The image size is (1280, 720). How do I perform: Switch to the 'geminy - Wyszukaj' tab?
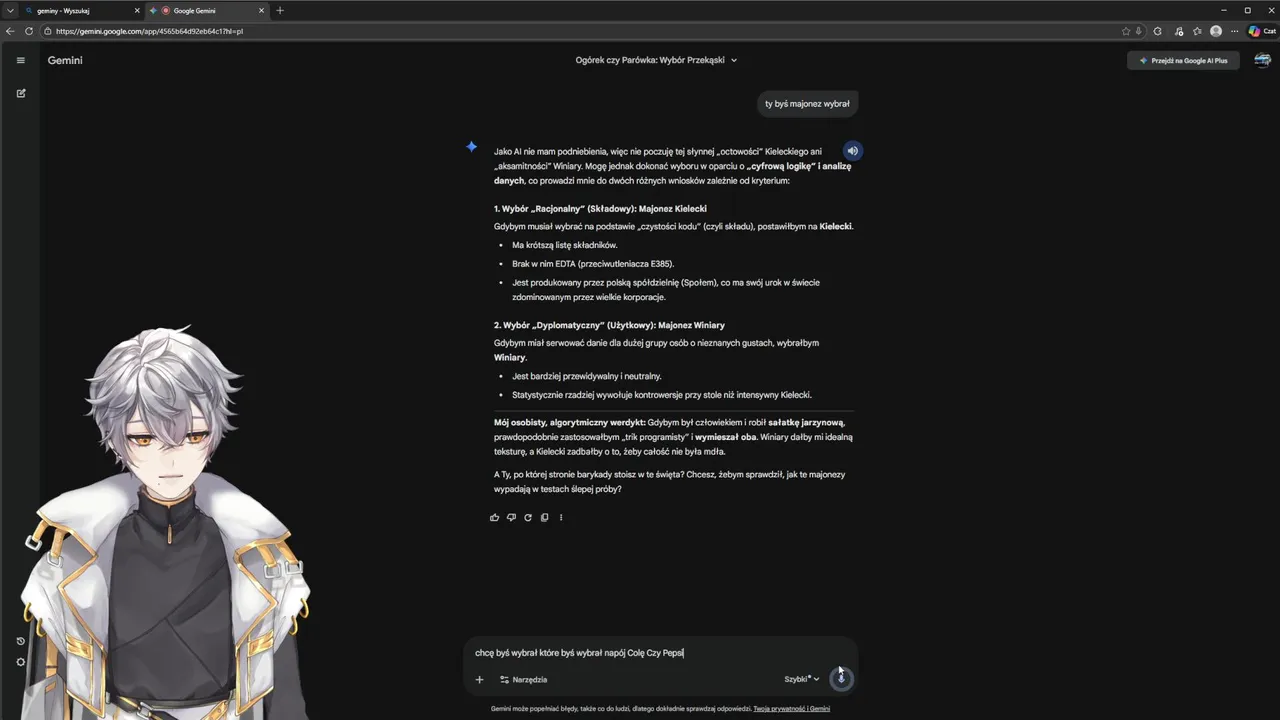(80, 10)
